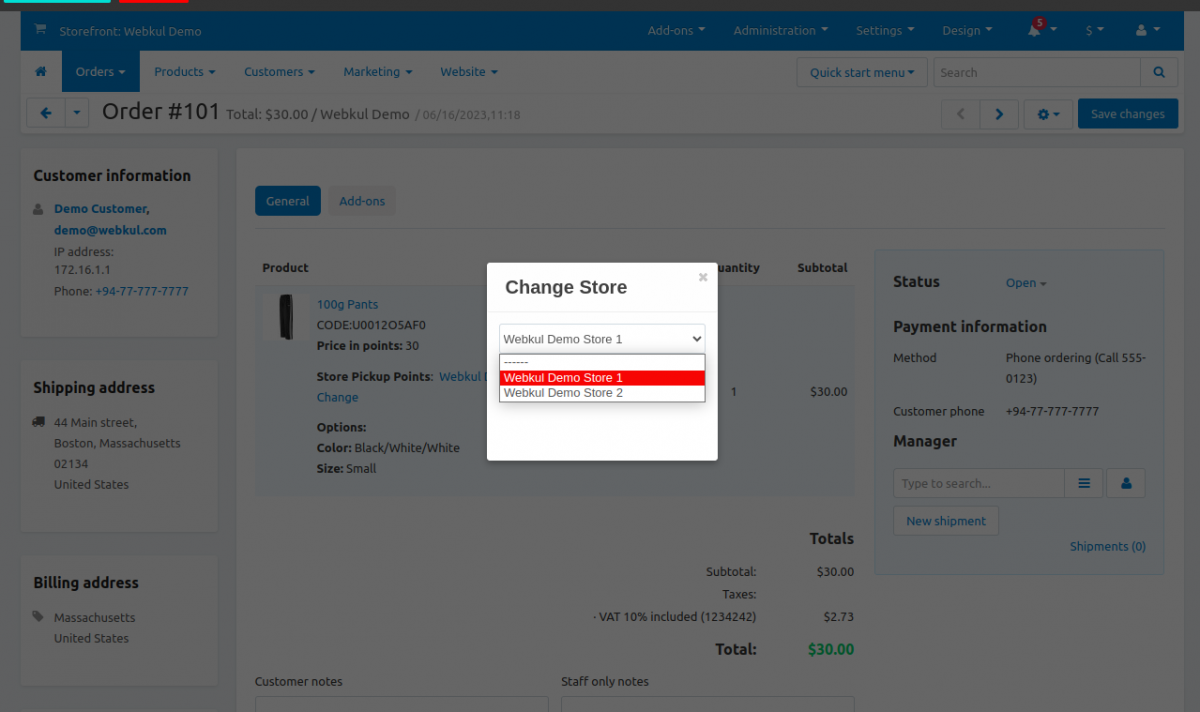The image size is (1200, 712).
Task: Open the Design menu
Action: point(967,31)
